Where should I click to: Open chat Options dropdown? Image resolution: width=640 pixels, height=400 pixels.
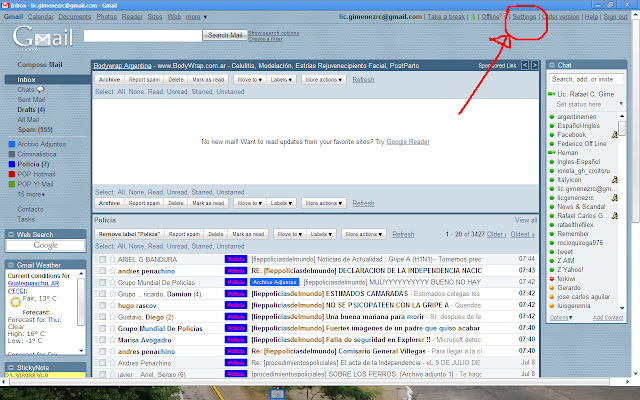pyautogui.click(x=561, y=318)
